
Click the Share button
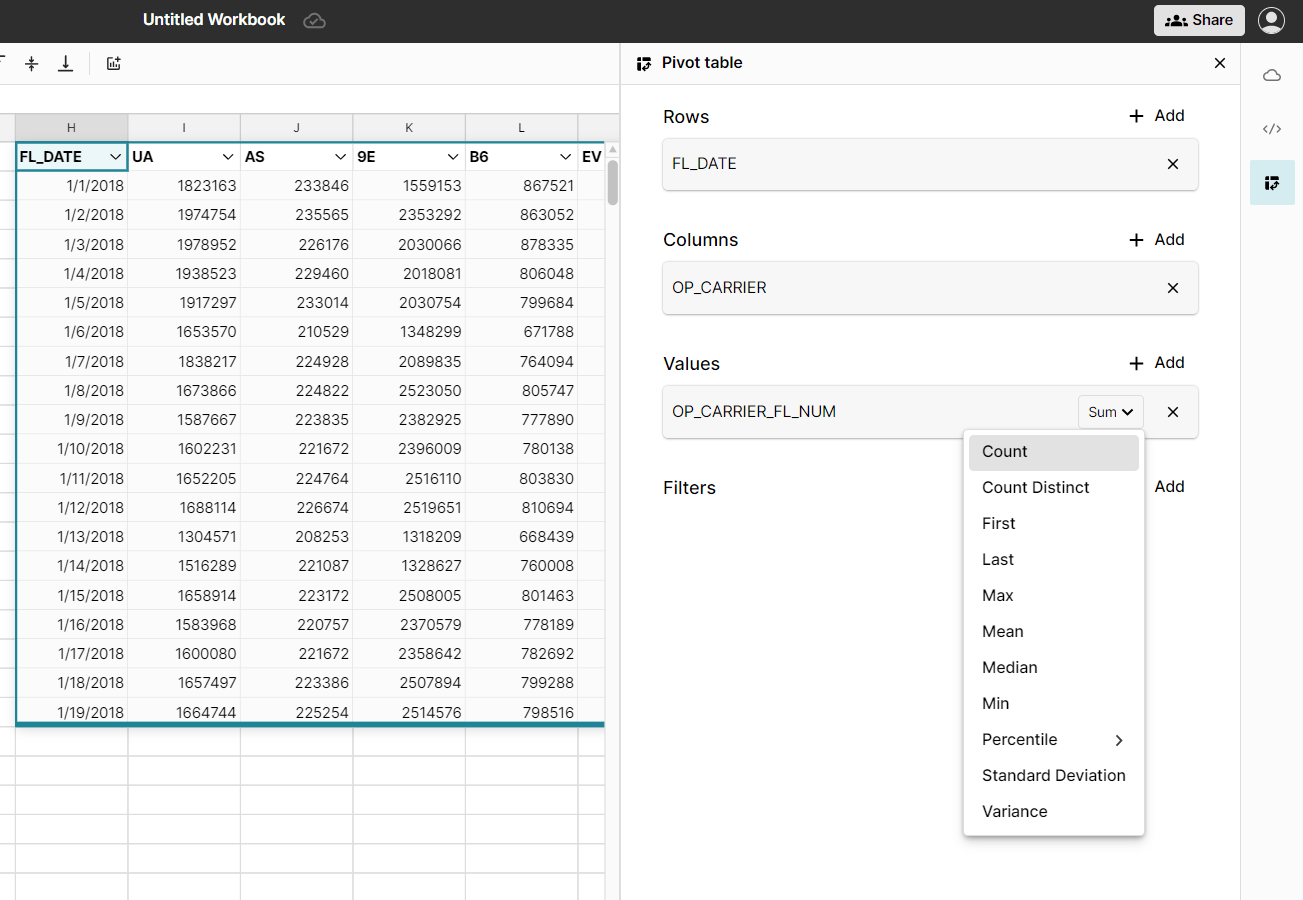click(1198, 19)
